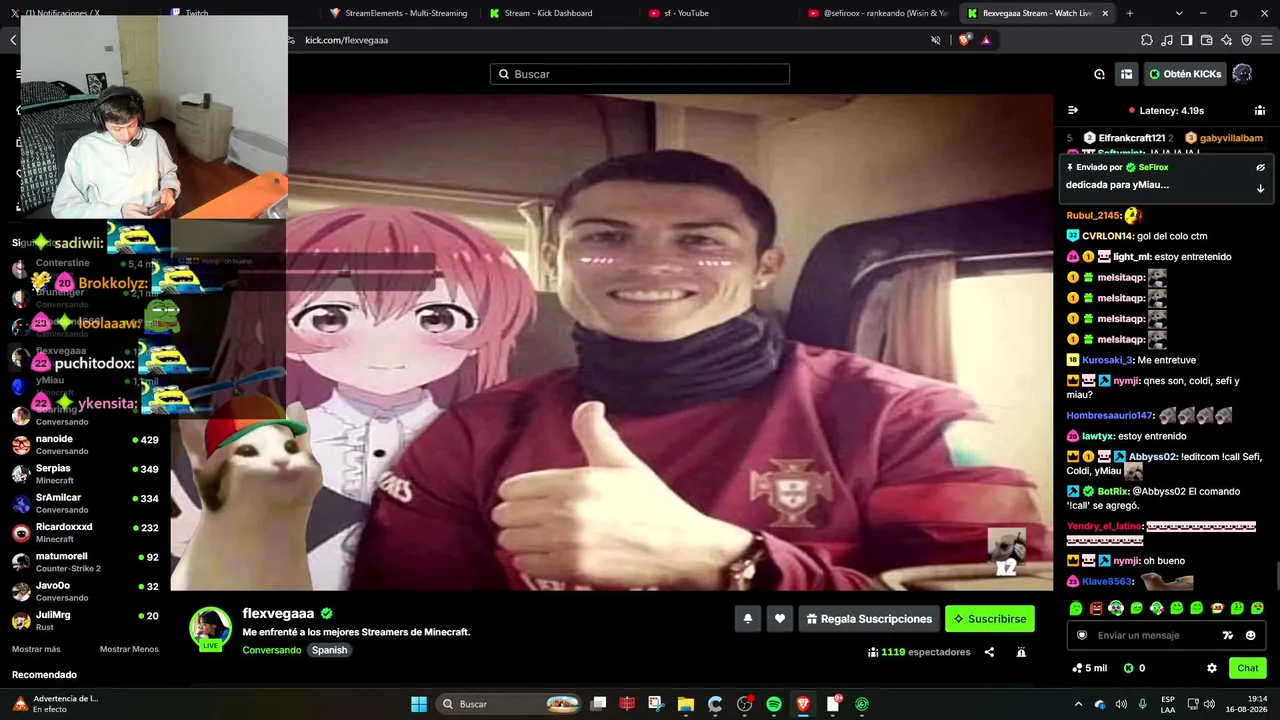Click the report icon beside the share icon
Image resolution: width=1280 pixels, height=720 pixels.
[1021, 652]
